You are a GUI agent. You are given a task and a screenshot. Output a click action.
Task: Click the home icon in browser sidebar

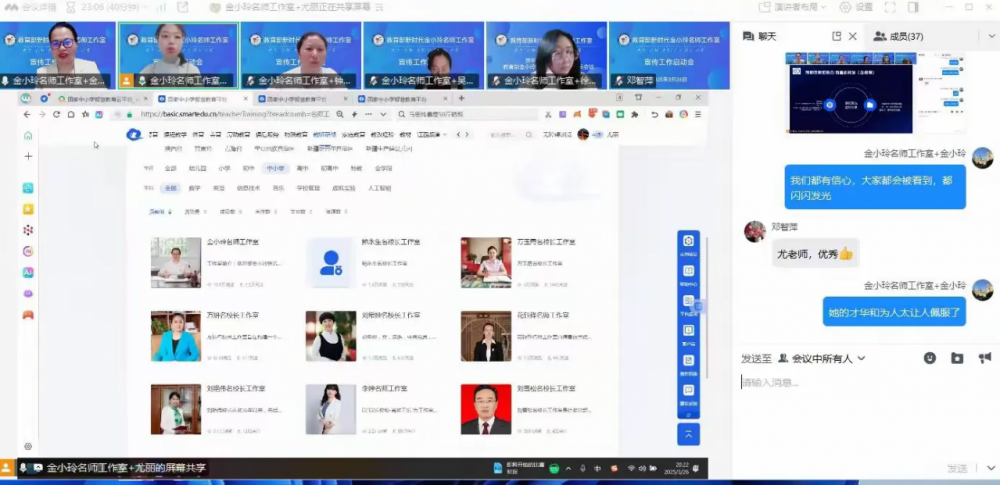[x=28, y=135]
